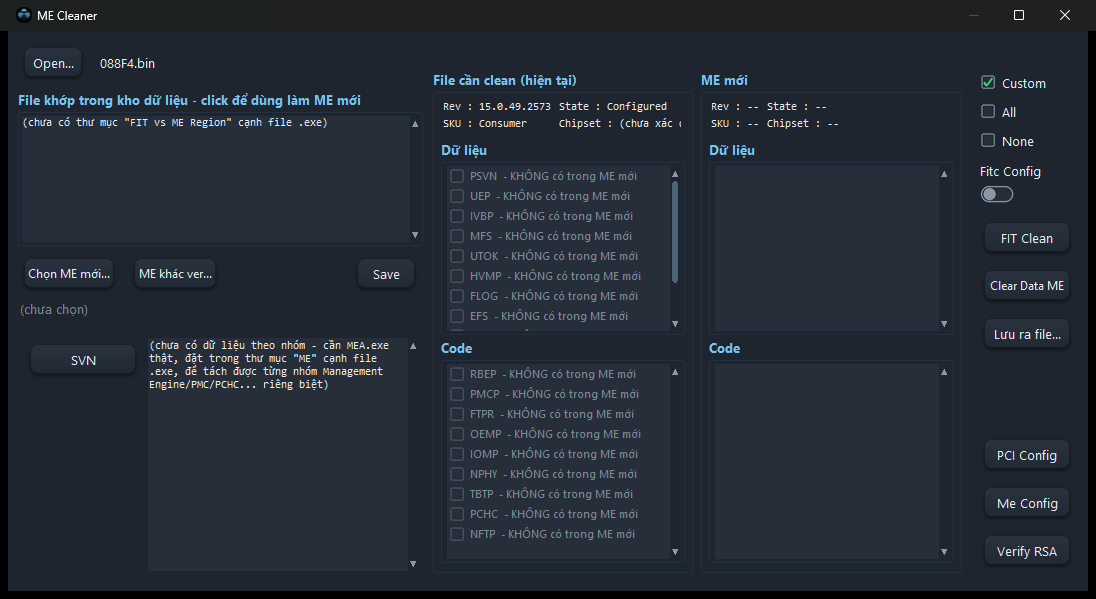Check the PSVN data checkbox
This screenshot has height=599, width=1096.
pos(457,176)
